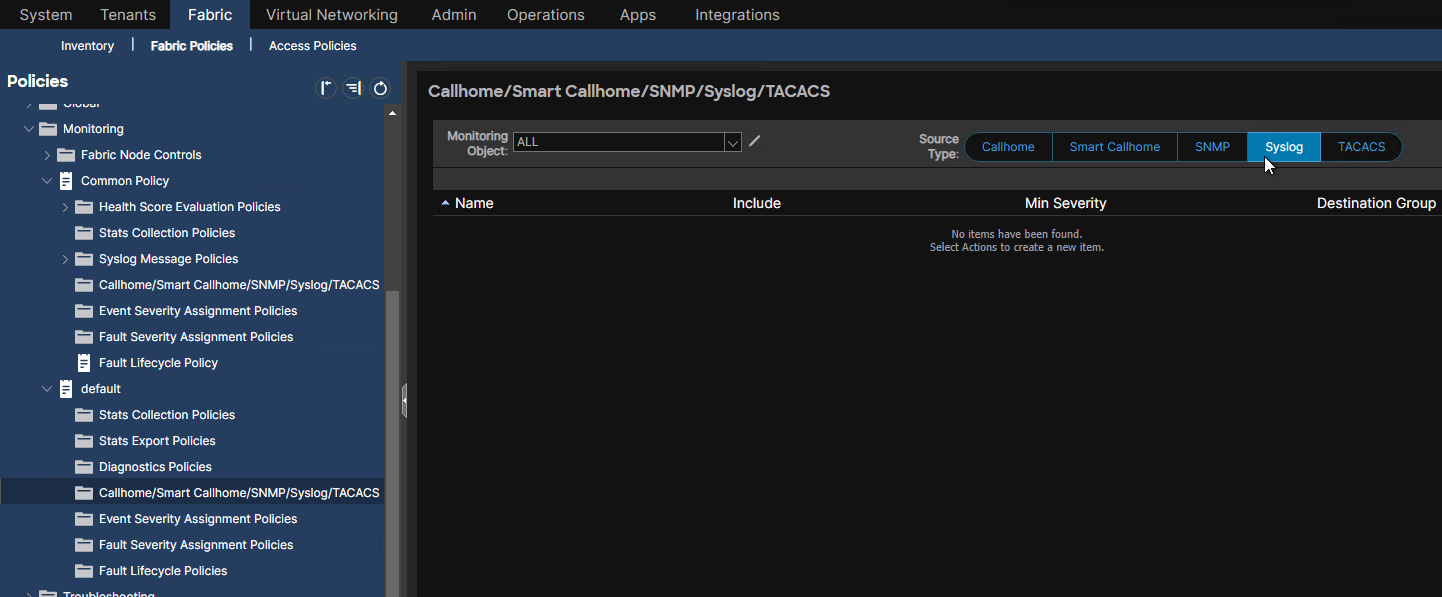Open the Tenants menu
The image size is (1442, 597).
pos(128,15)
